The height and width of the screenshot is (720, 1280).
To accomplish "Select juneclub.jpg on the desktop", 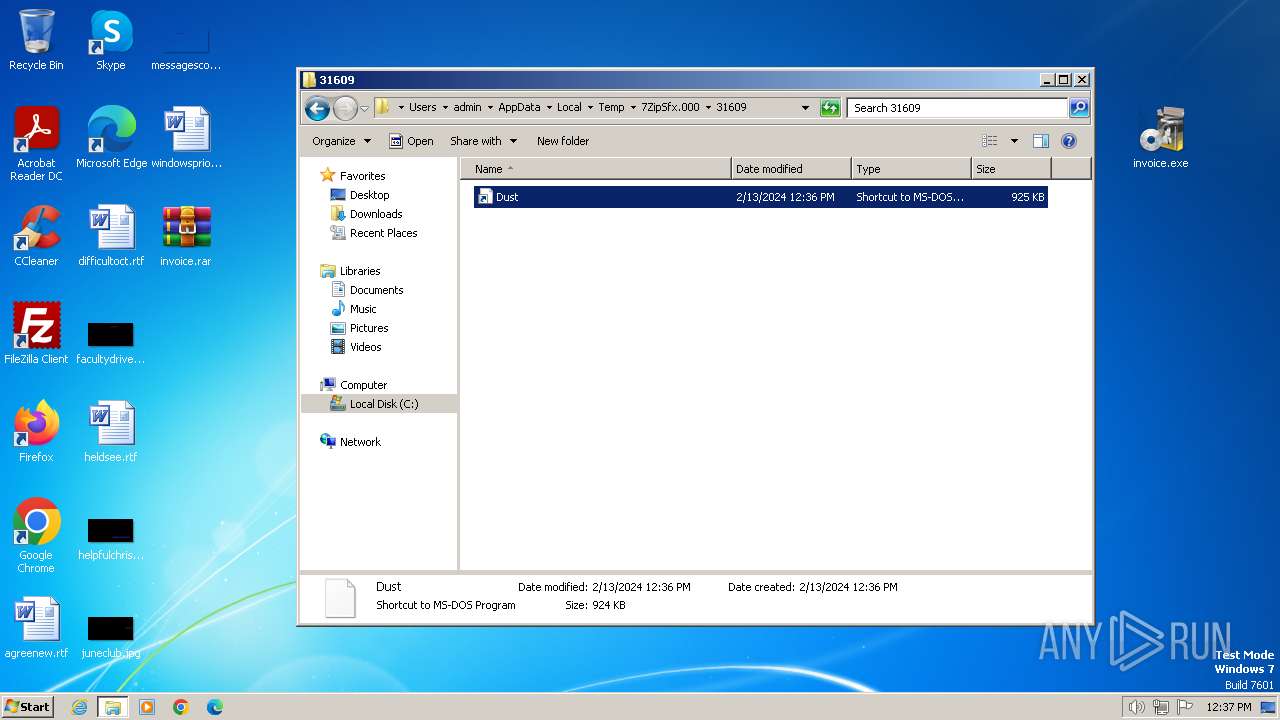I will [111, 636].
